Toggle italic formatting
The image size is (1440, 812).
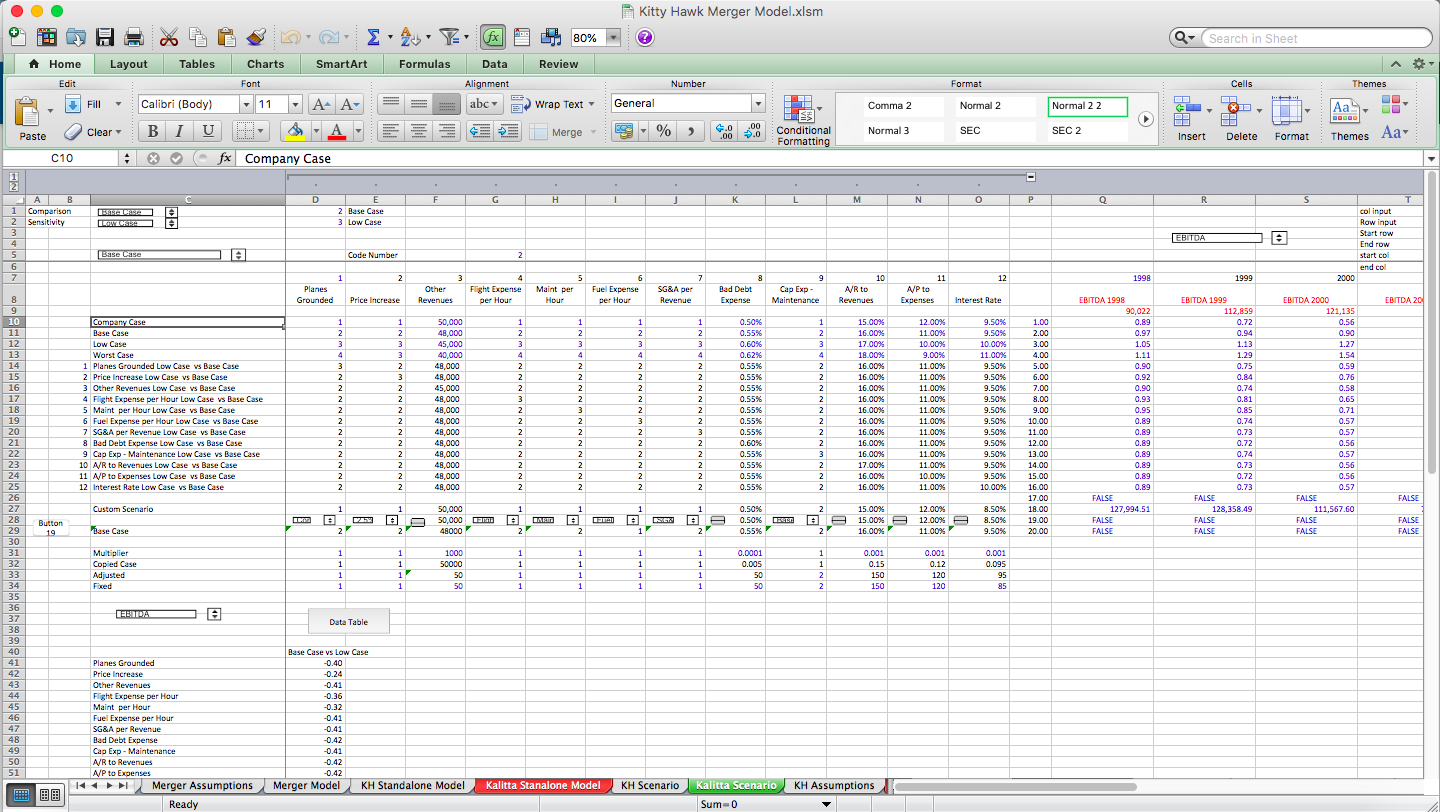(x=180, y=131)
